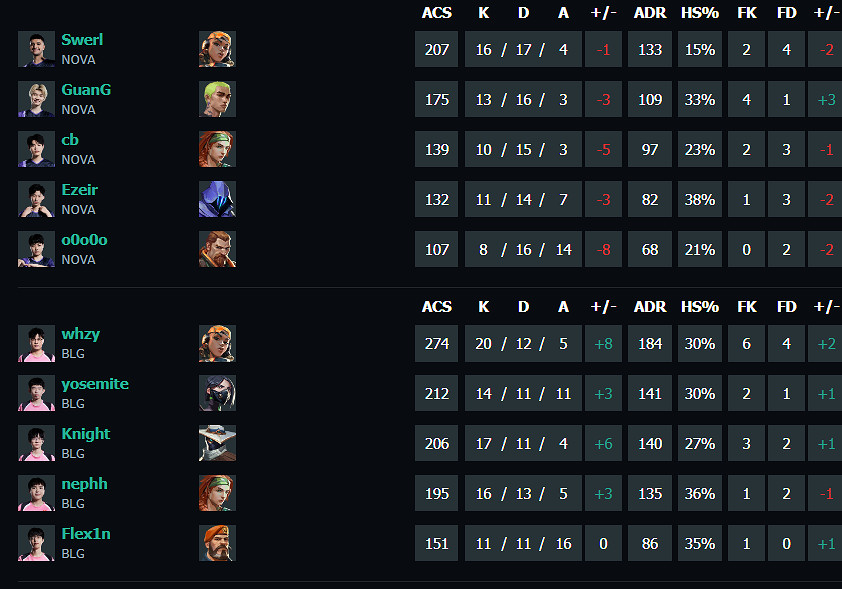Click the agent icon in yosemite's row
Screen dimensions: 842x589
(217, 393)
